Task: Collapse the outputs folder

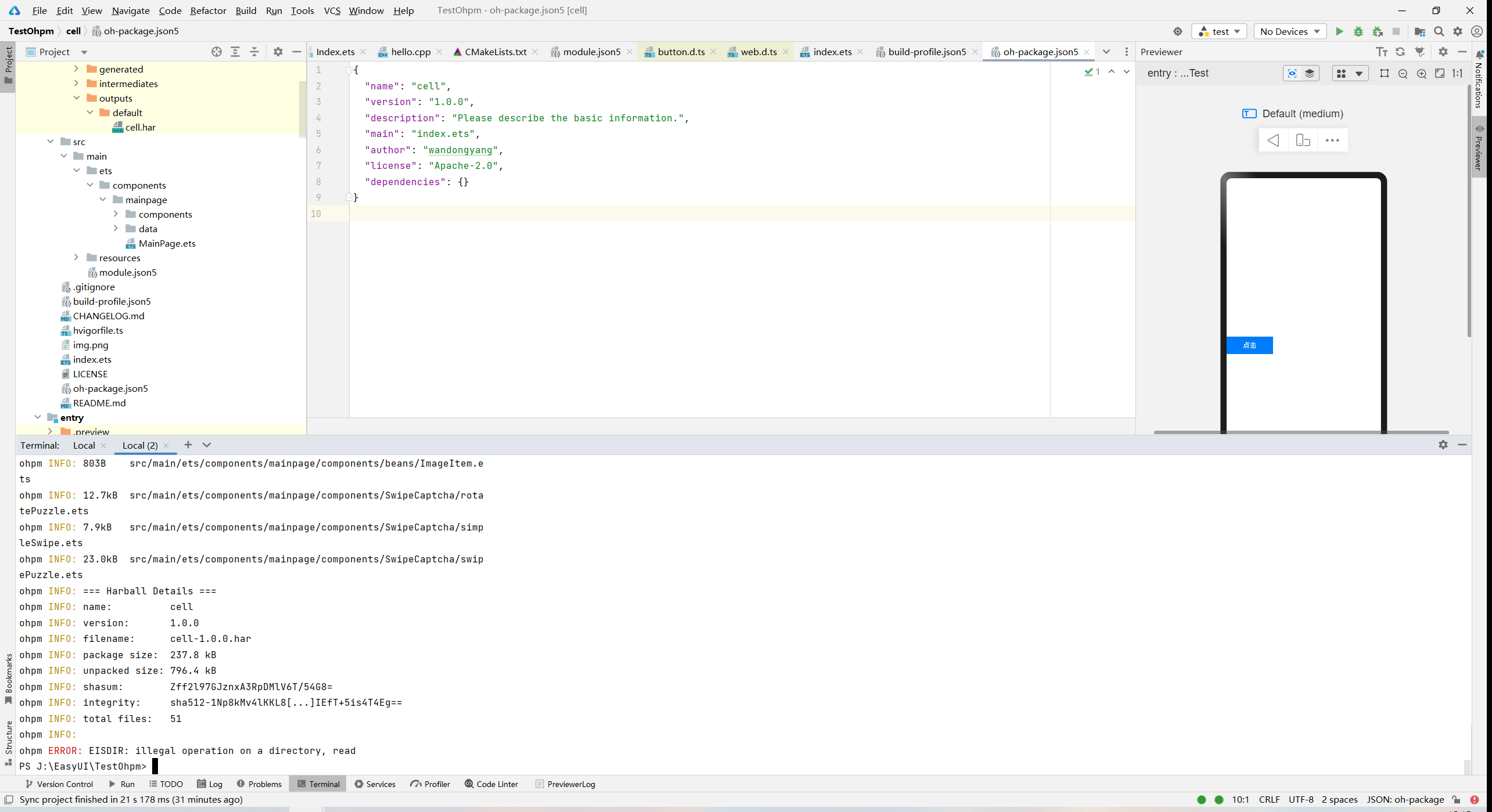Action: point(76,98)
